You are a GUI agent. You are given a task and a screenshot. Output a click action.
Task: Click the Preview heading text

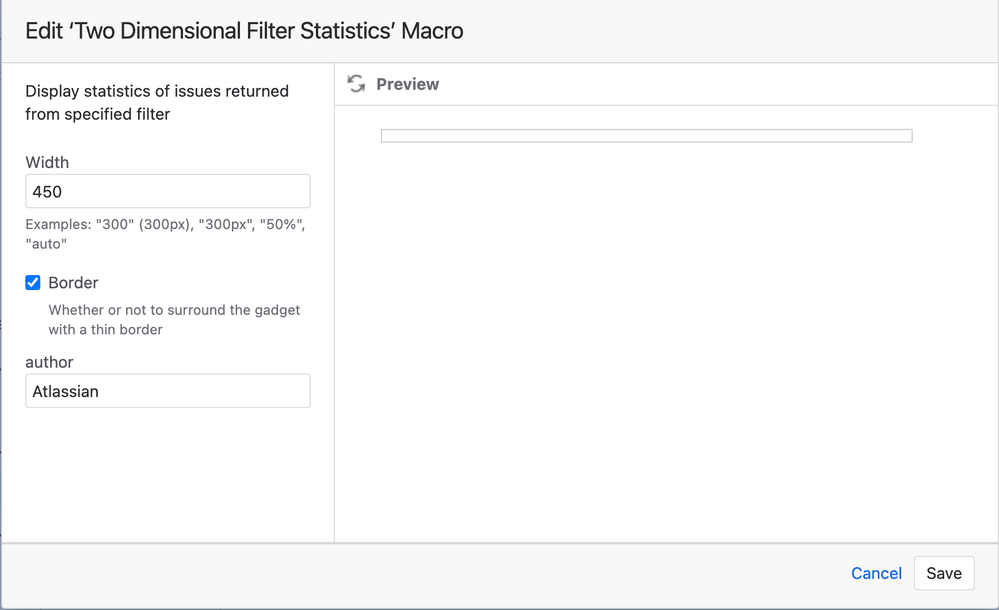coord(407,84)
